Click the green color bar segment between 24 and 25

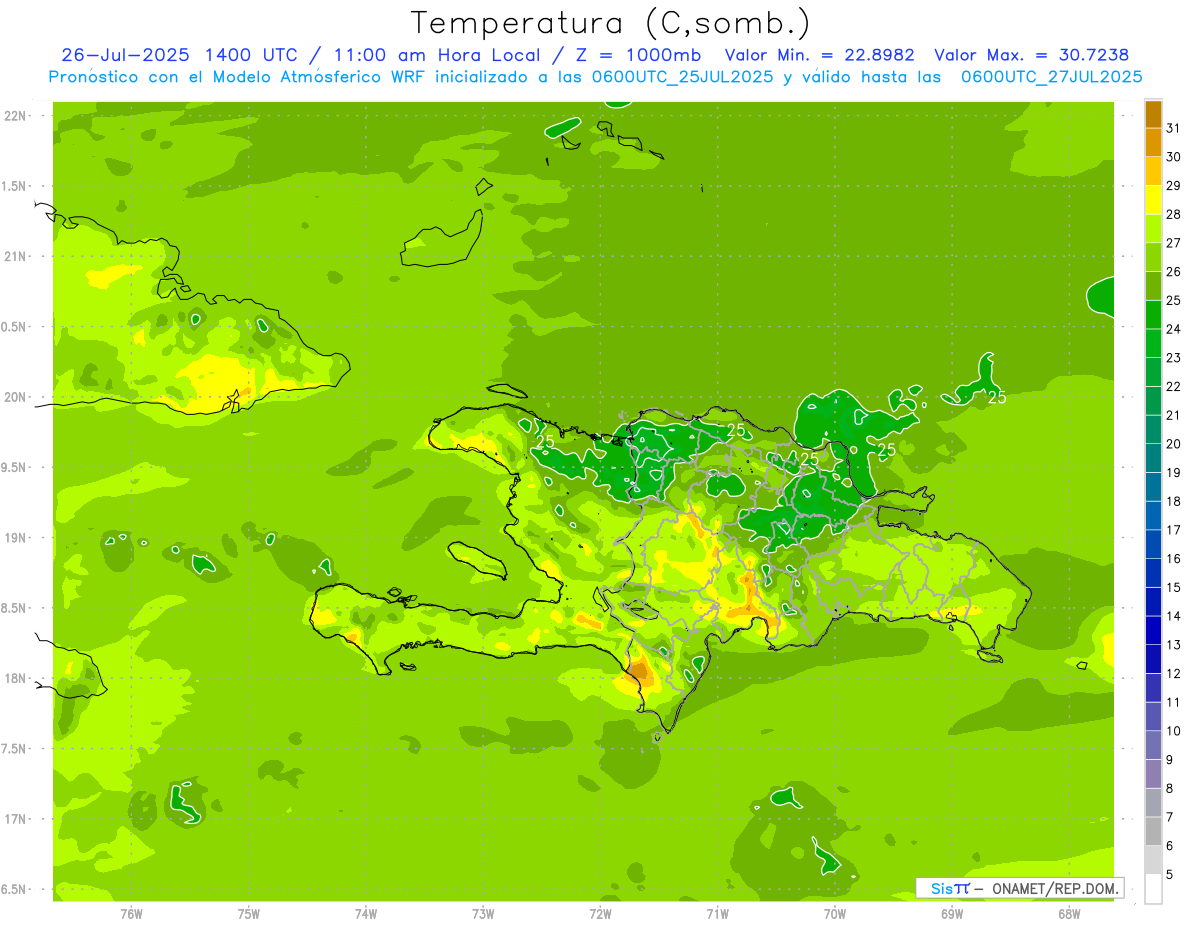pos(1153,315)
